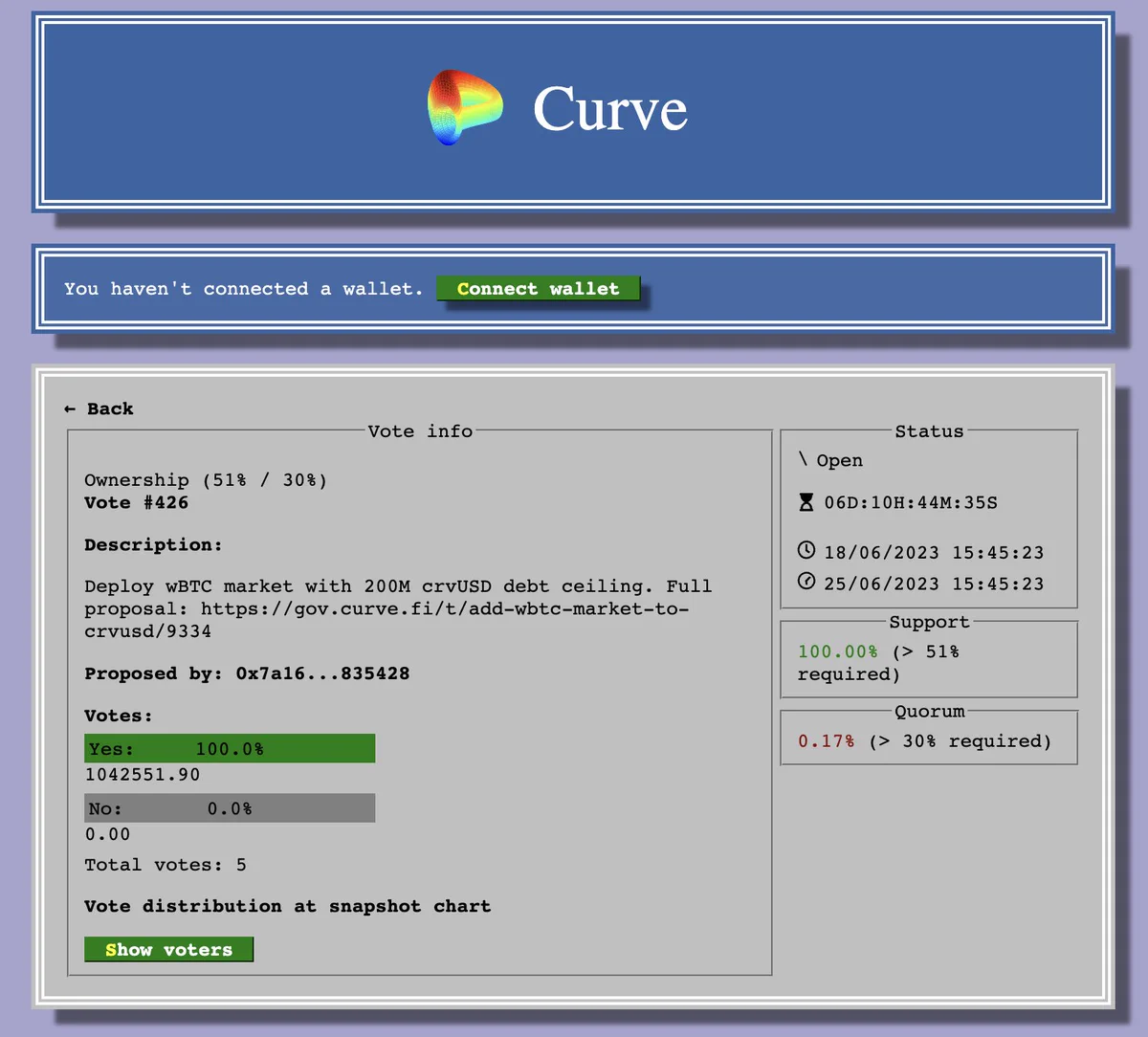Click the 1042551.90 yes vote amount
The image size is (1148, 1037).
click(143, 775)
